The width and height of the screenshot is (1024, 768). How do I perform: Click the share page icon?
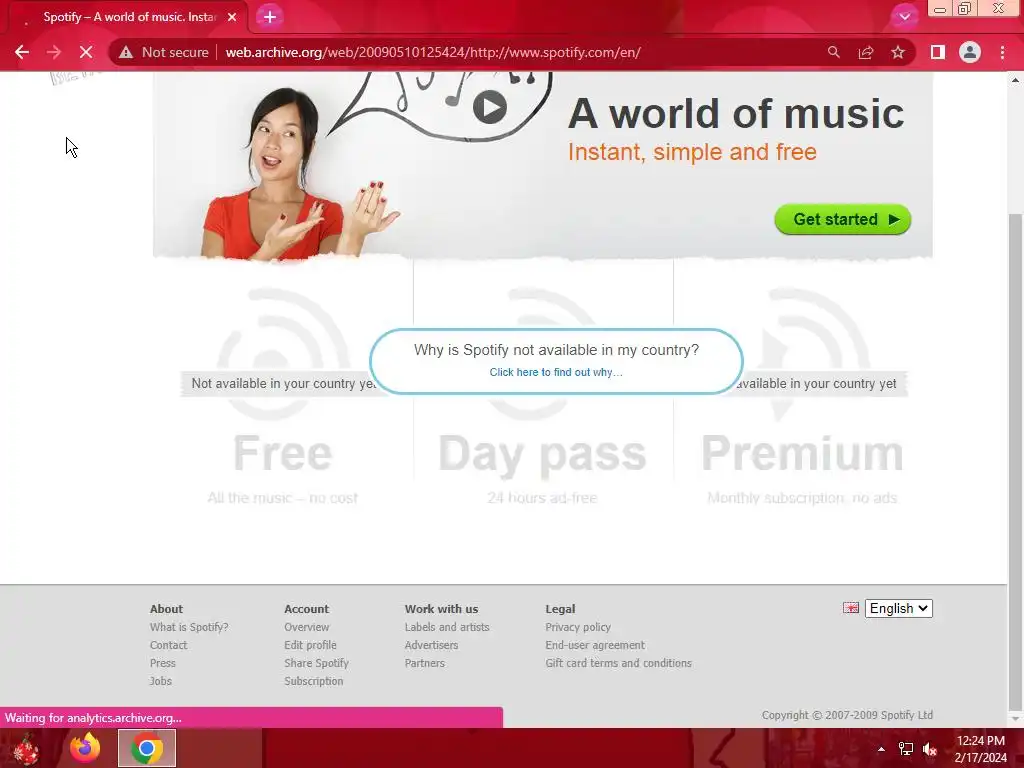pos(866,52)
